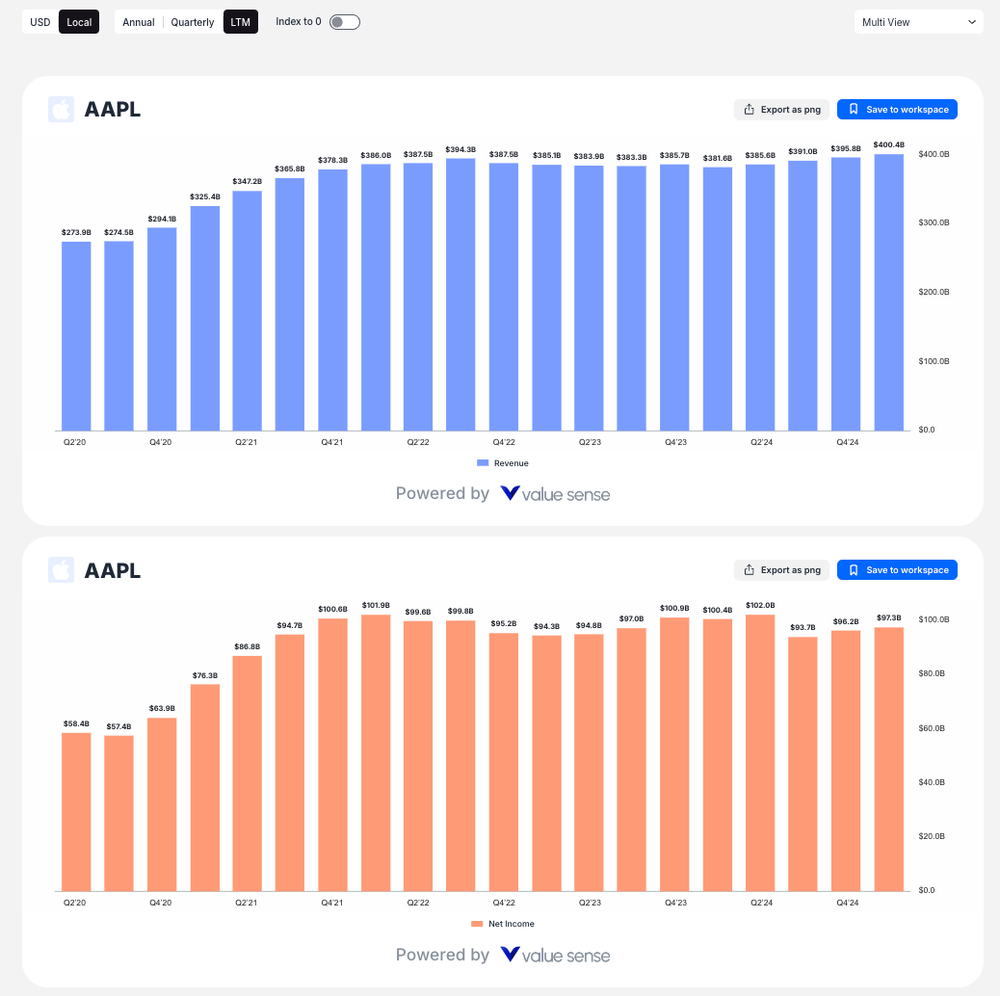The image size is (1000, 996).
Task: Save the Net Income chart to workspace
Action: [897, 570]
